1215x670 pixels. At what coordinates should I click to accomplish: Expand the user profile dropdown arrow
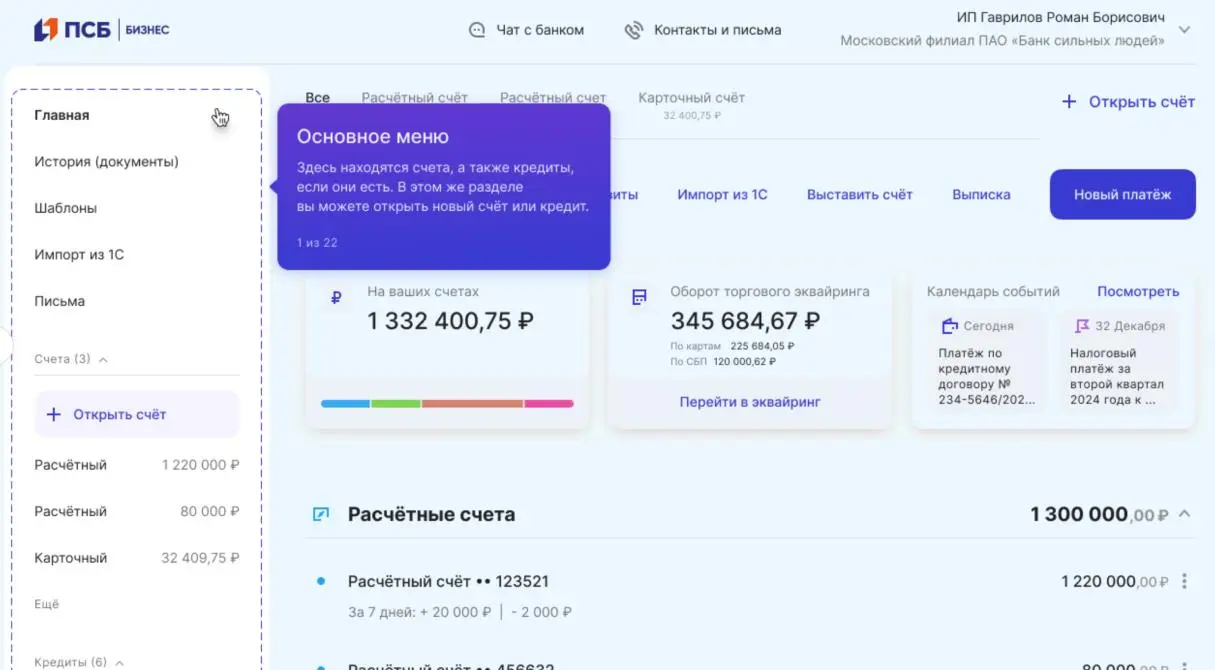click(x=1185, y=30)
